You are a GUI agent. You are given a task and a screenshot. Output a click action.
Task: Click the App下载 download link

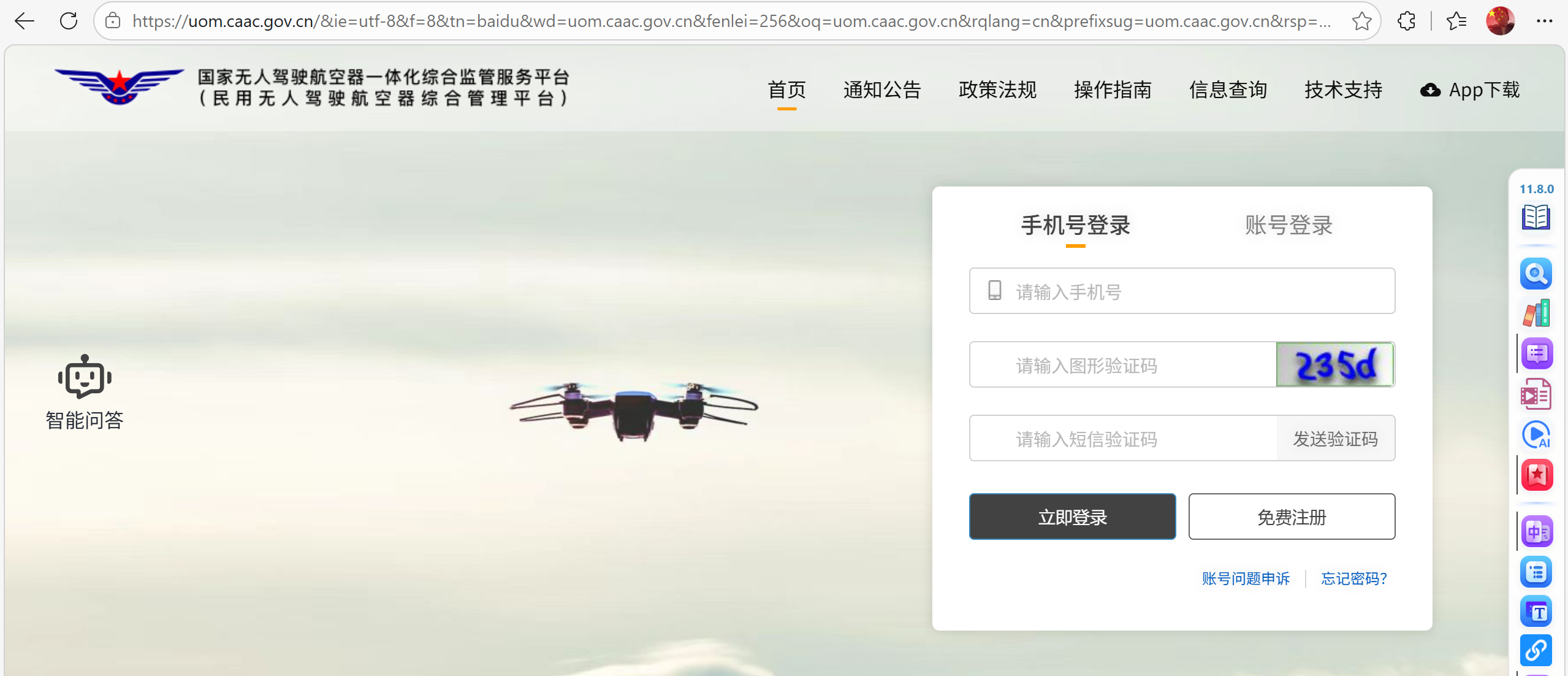click(1470, 90)
